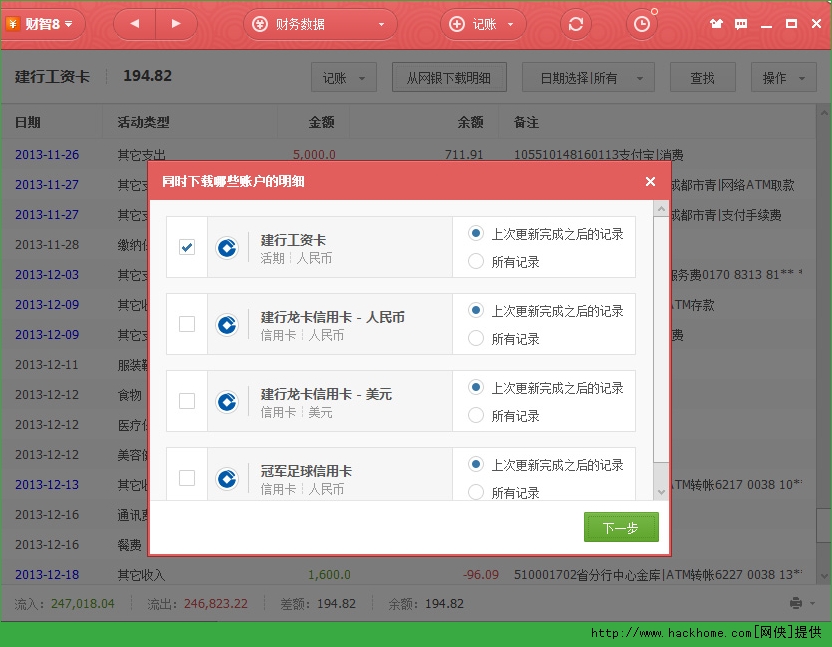Screen dimensions: 832x647
Task: Click the 1,600.0 amount cell
Action: click(x=329, y=574)
